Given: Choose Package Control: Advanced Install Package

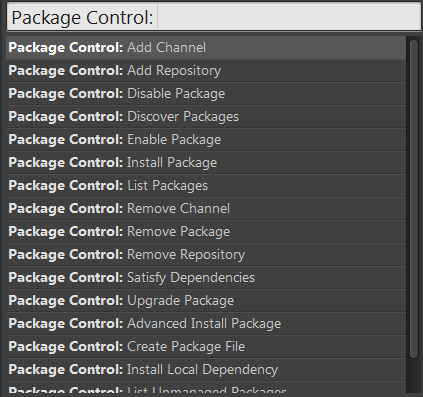Looking at the screenshot, I should (206, 324).
